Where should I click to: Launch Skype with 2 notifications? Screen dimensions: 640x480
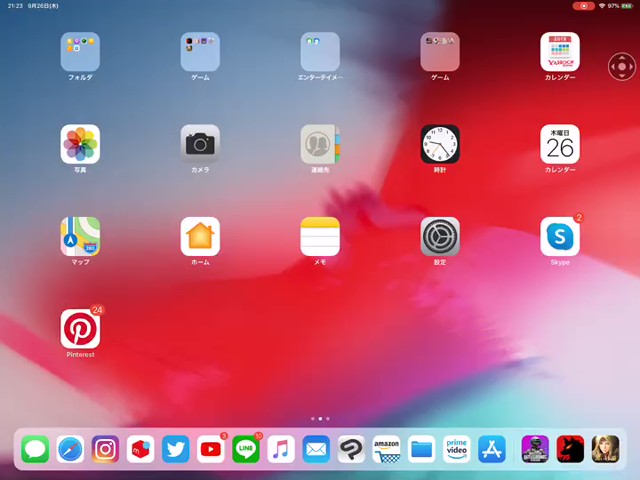[x=560, y=236]
